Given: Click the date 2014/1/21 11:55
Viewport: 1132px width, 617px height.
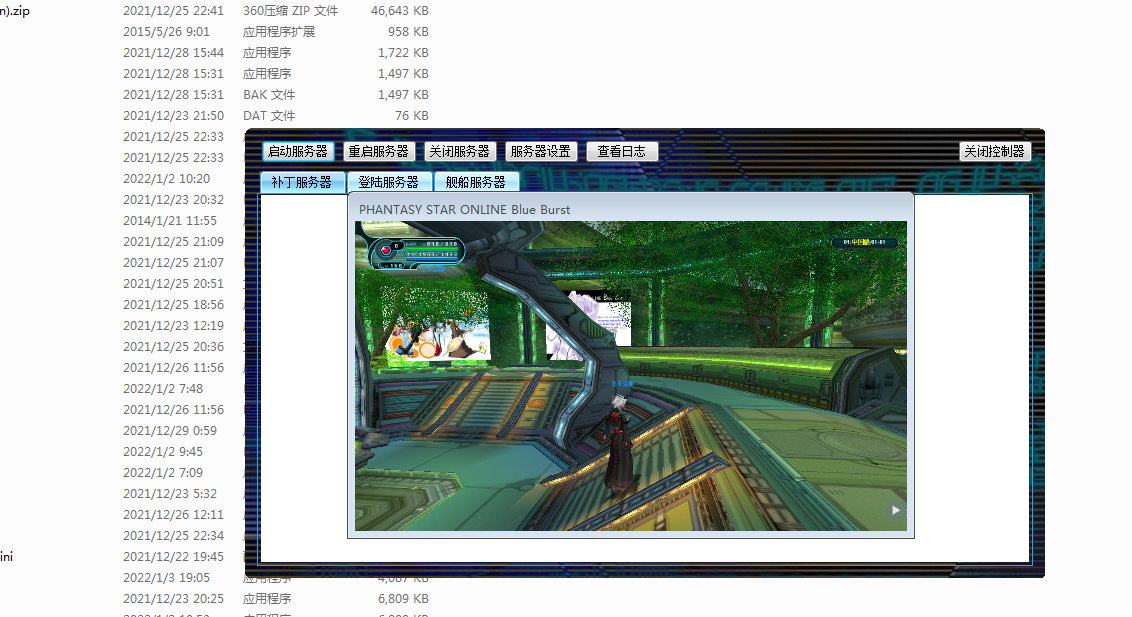Looking at the screenshot, I should point(170,220).
